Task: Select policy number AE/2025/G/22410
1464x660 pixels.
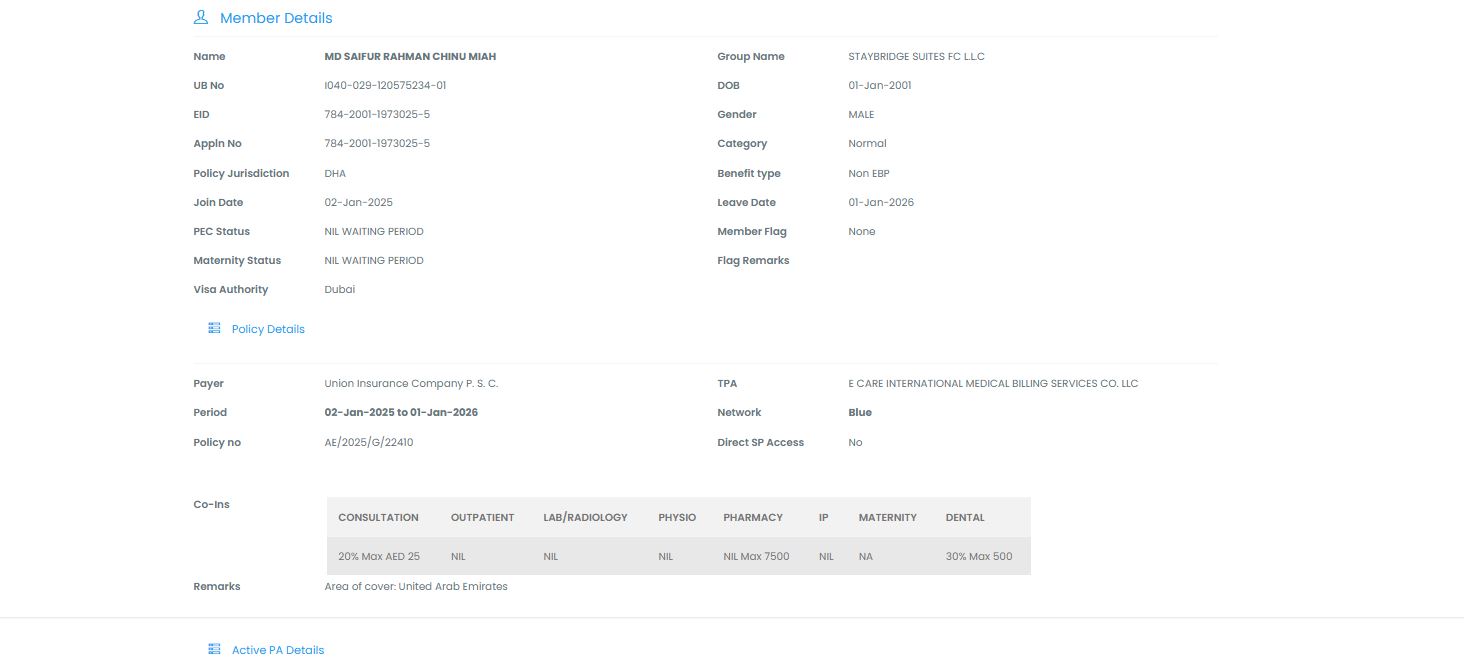Action: tap(369, 442)
